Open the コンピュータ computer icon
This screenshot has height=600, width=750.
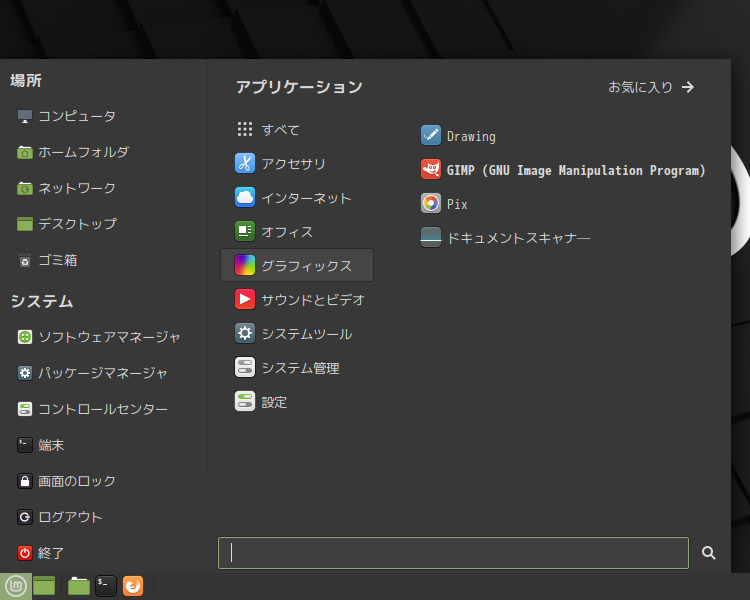(x=25, y=116)
